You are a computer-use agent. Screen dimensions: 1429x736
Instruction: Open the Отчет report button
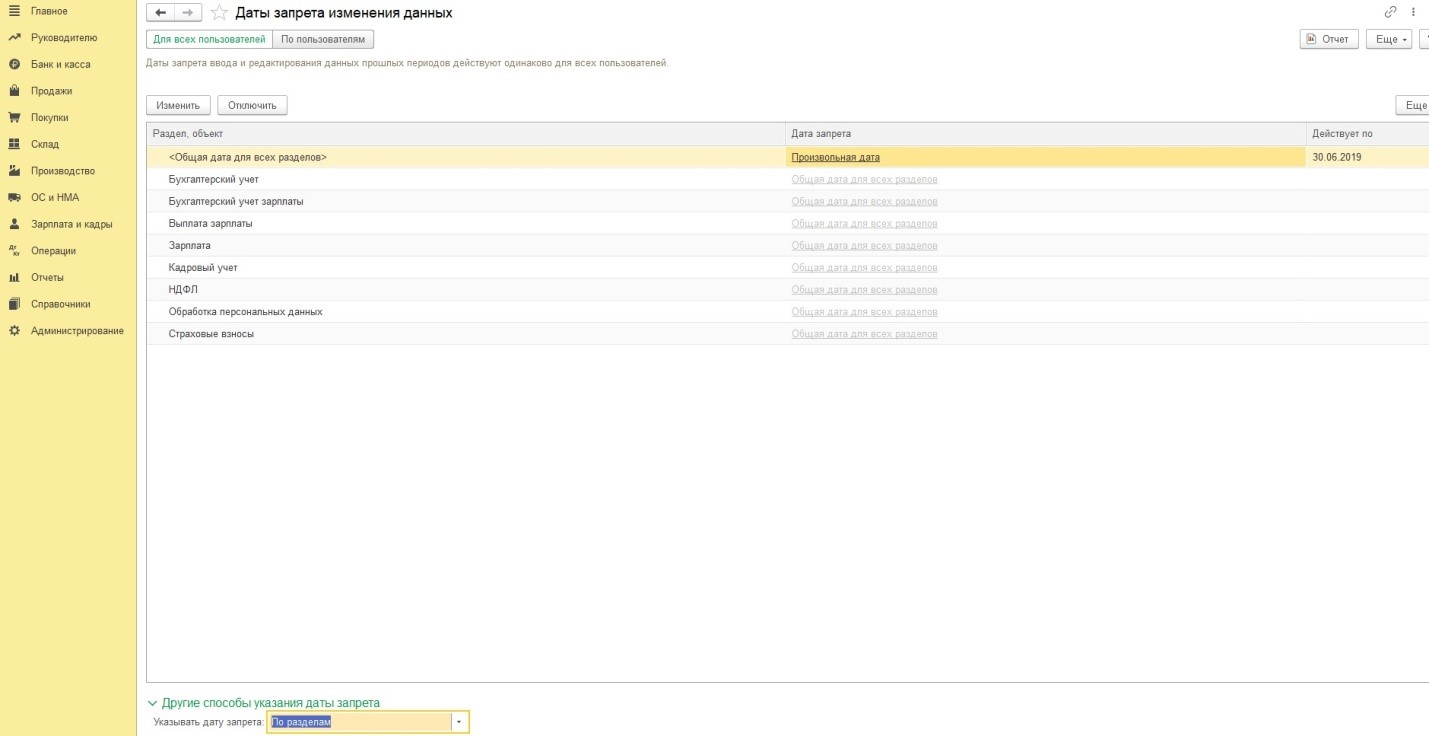(x=1328, y=39)
